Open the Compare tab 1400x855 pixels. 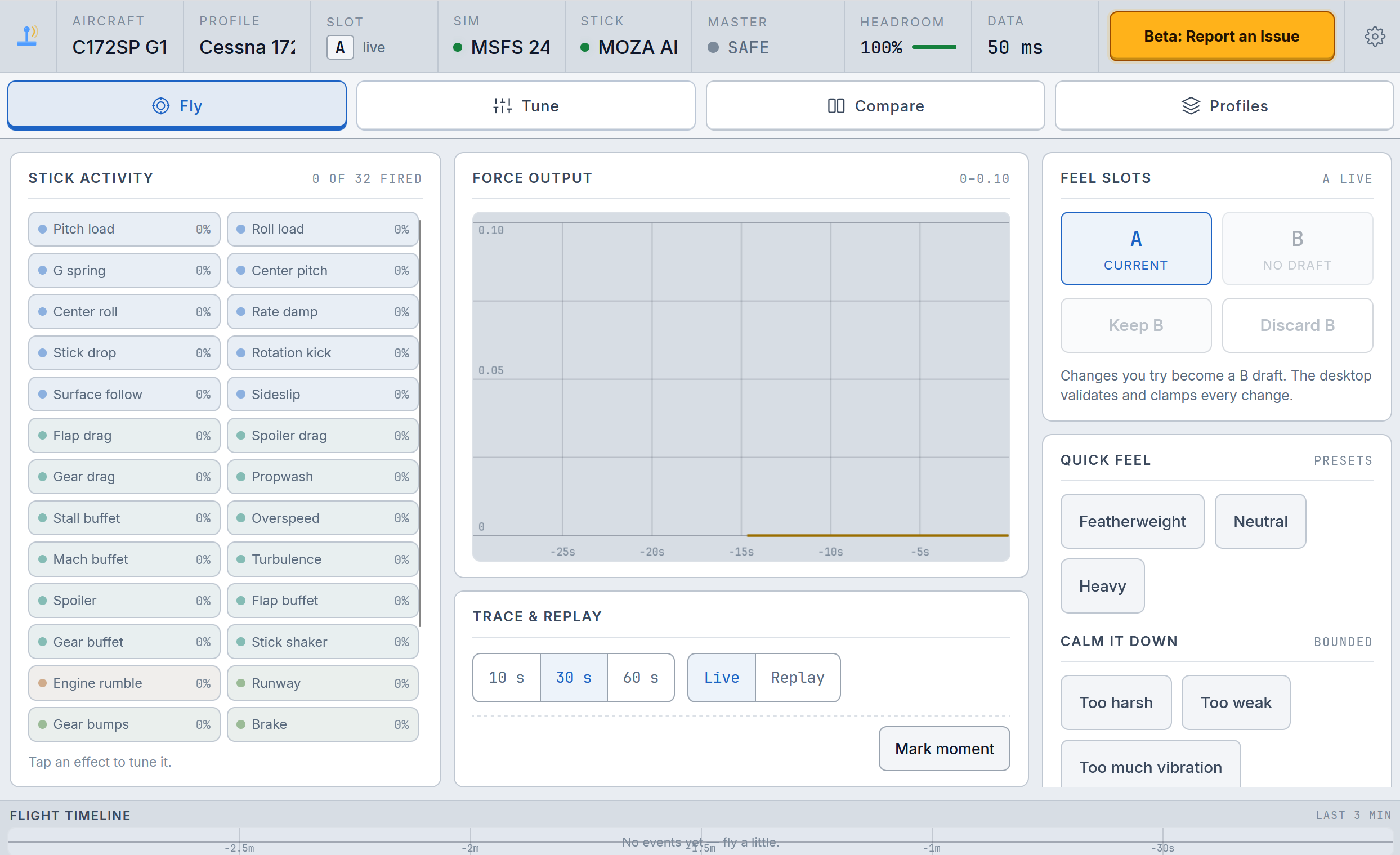point(875,106)
